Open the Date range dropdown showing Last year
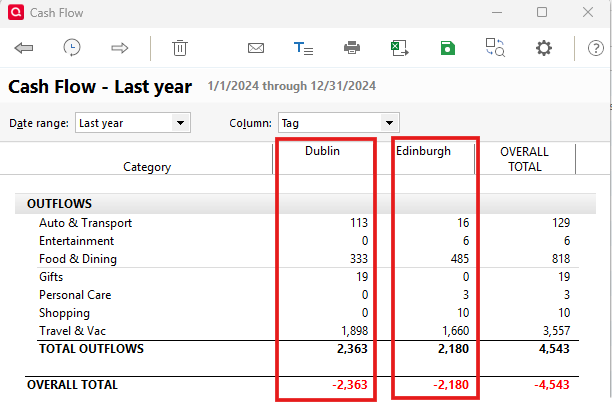The image size is (612, 402). point(133,123)
